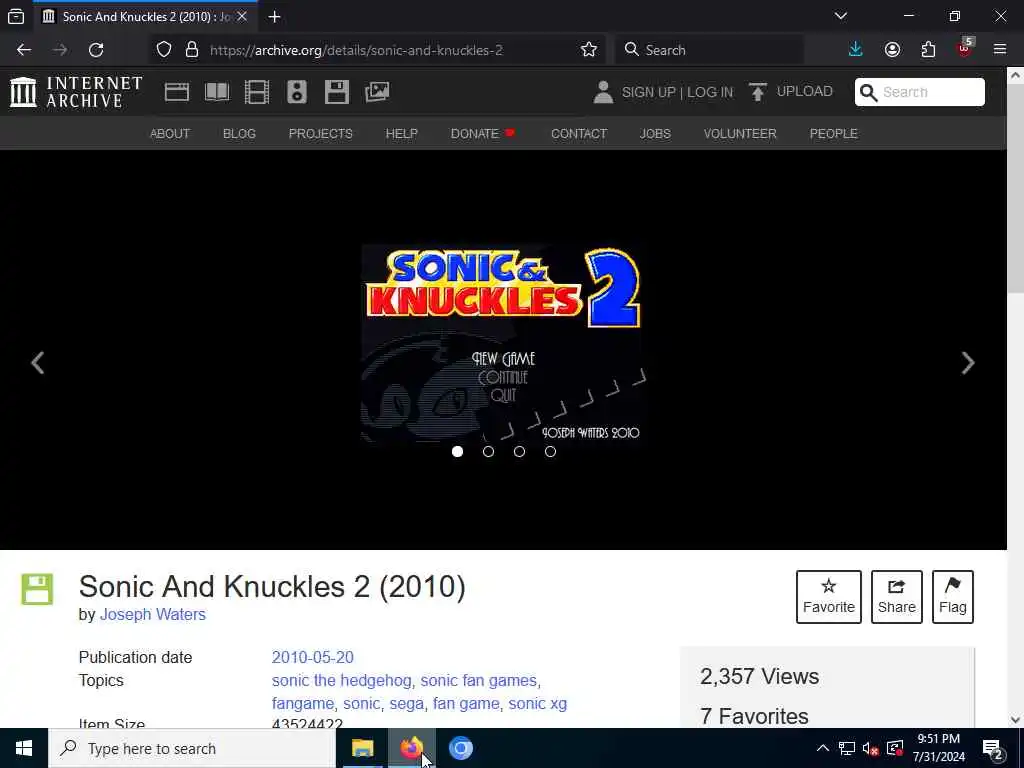1024x768 pixels.
Task: Click the UPLOAD link text
Action: click(805, 91)
